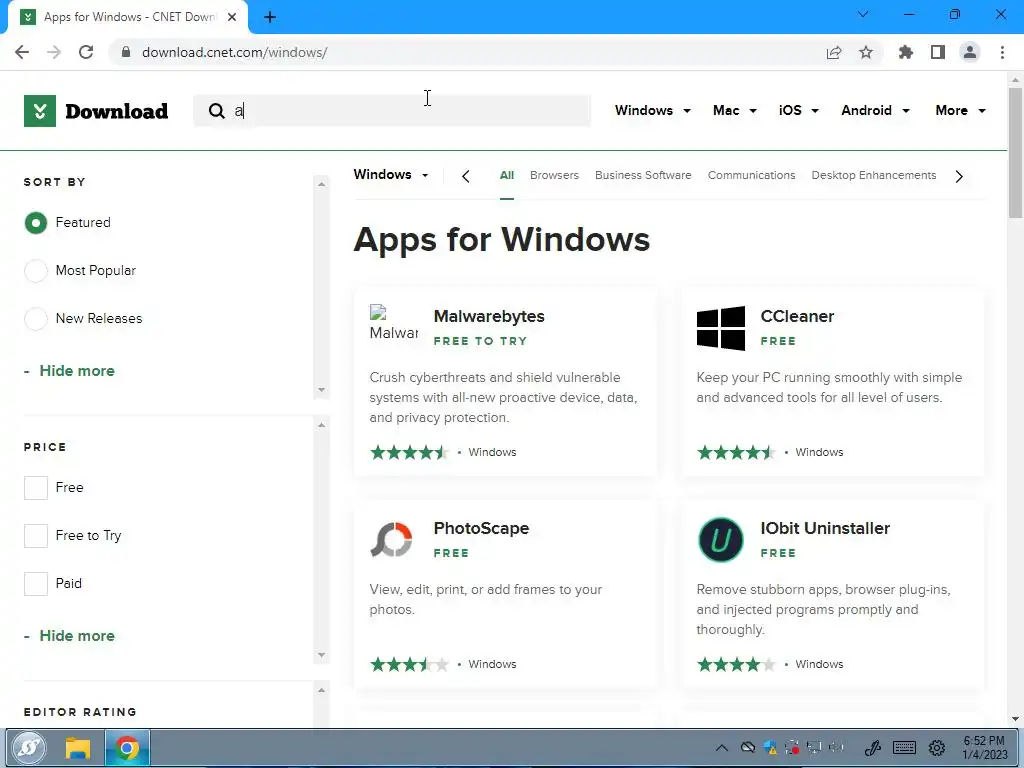Click the Chrome taskbar icon

[x=127, y=748]
